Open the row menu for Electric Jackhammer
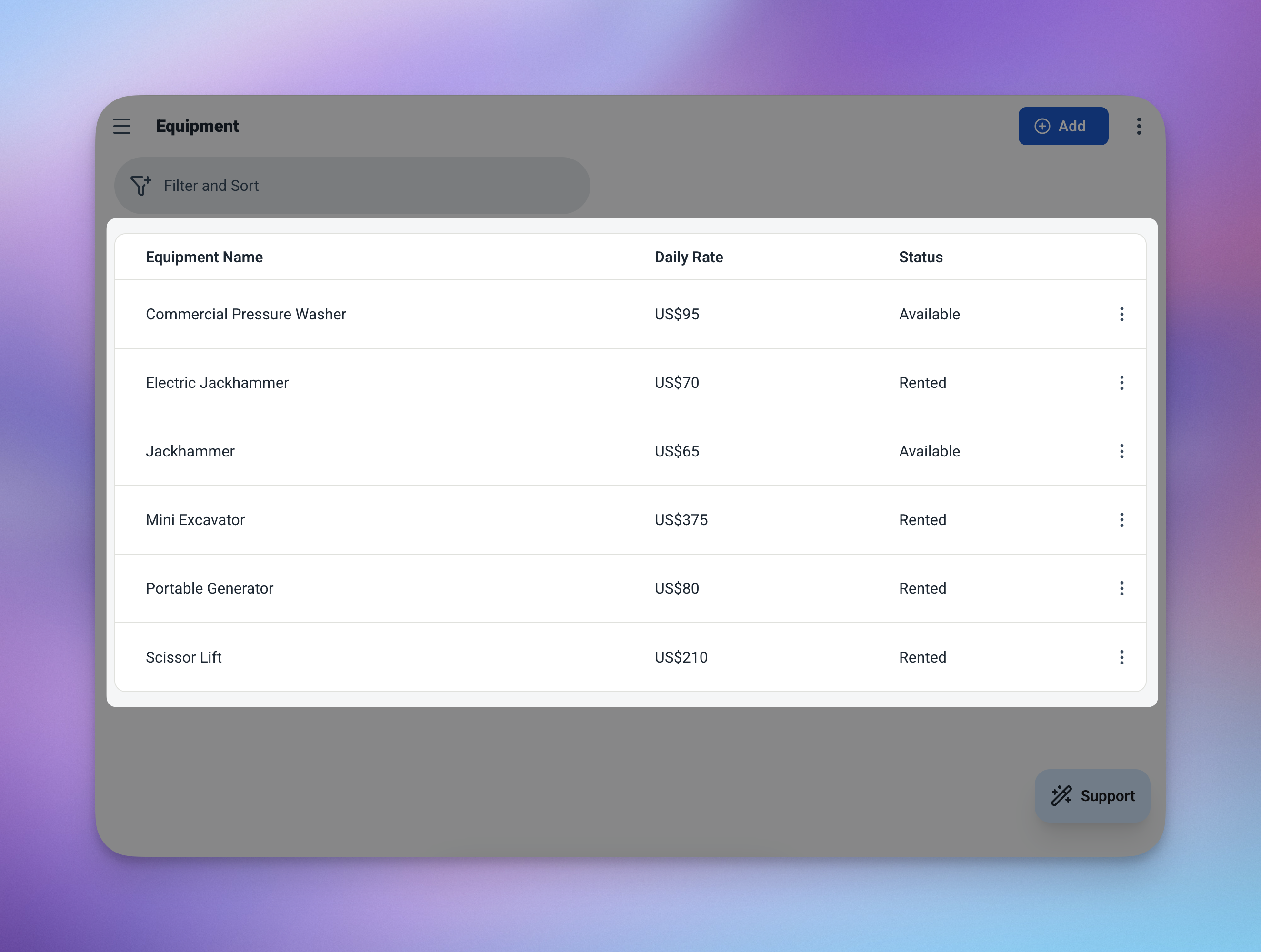 click(x=1121, y=383)
